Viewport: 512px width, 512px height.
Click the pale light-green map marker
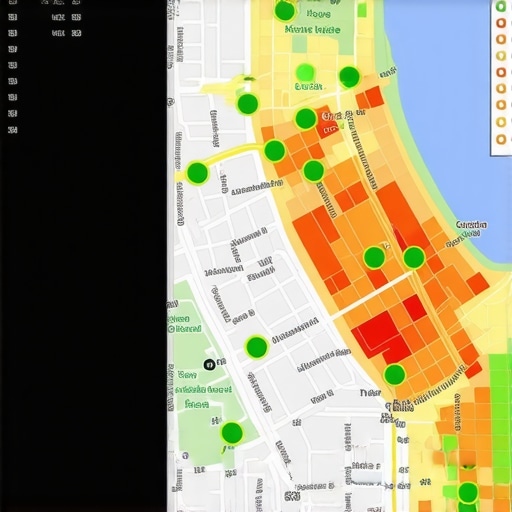[x=305, y=72]
